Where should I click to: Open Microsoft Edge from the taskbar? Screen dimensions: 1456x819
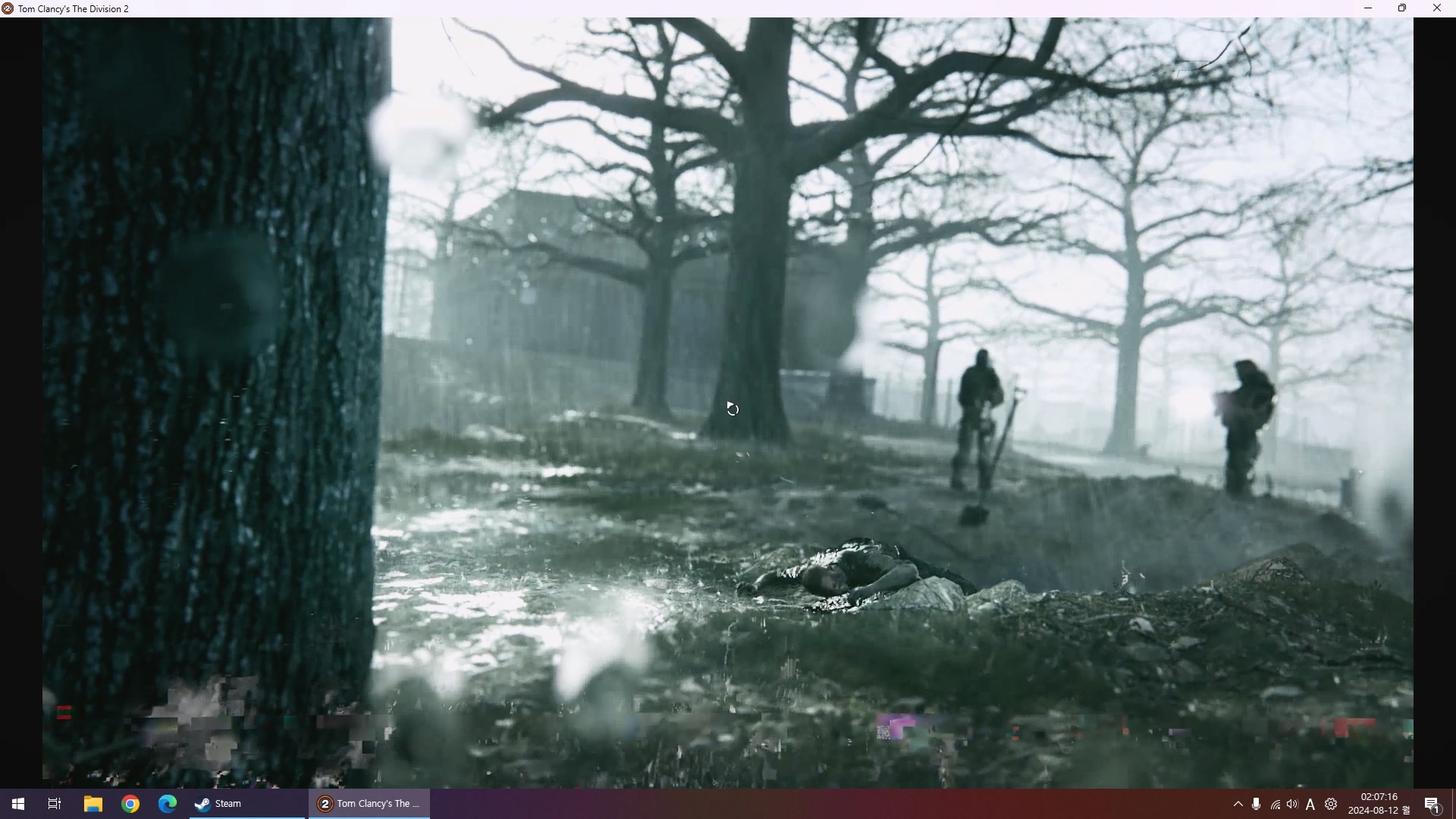coord(168,804)
